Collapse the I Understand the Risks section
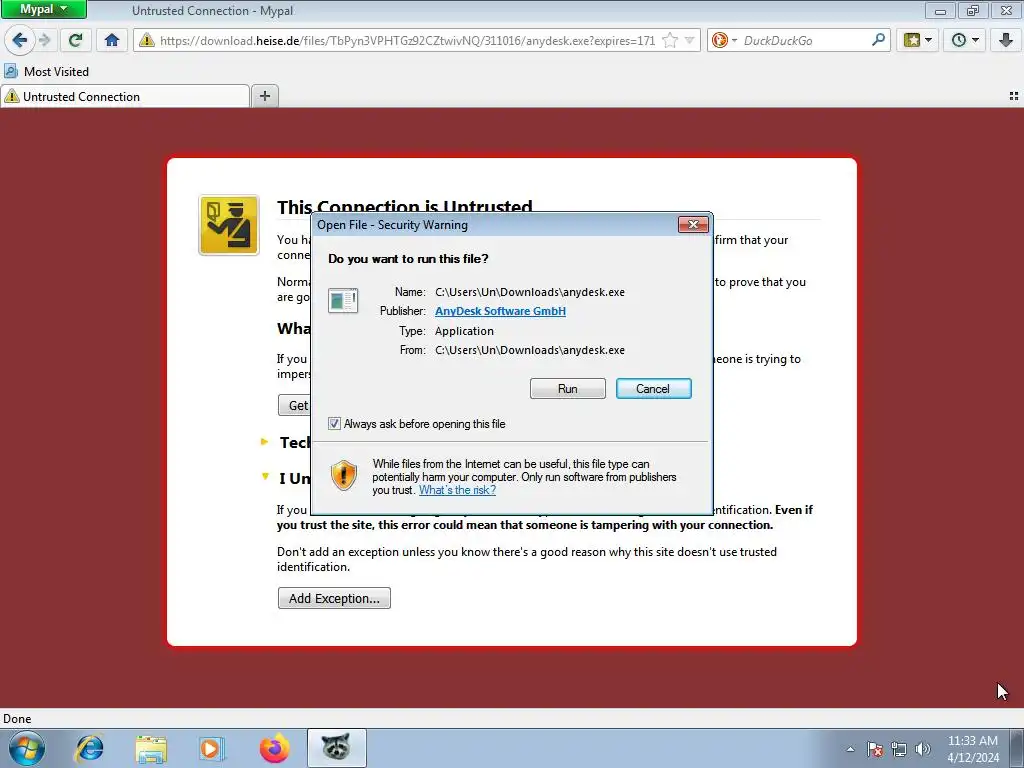1024x768 pixels. pos(265,477)
